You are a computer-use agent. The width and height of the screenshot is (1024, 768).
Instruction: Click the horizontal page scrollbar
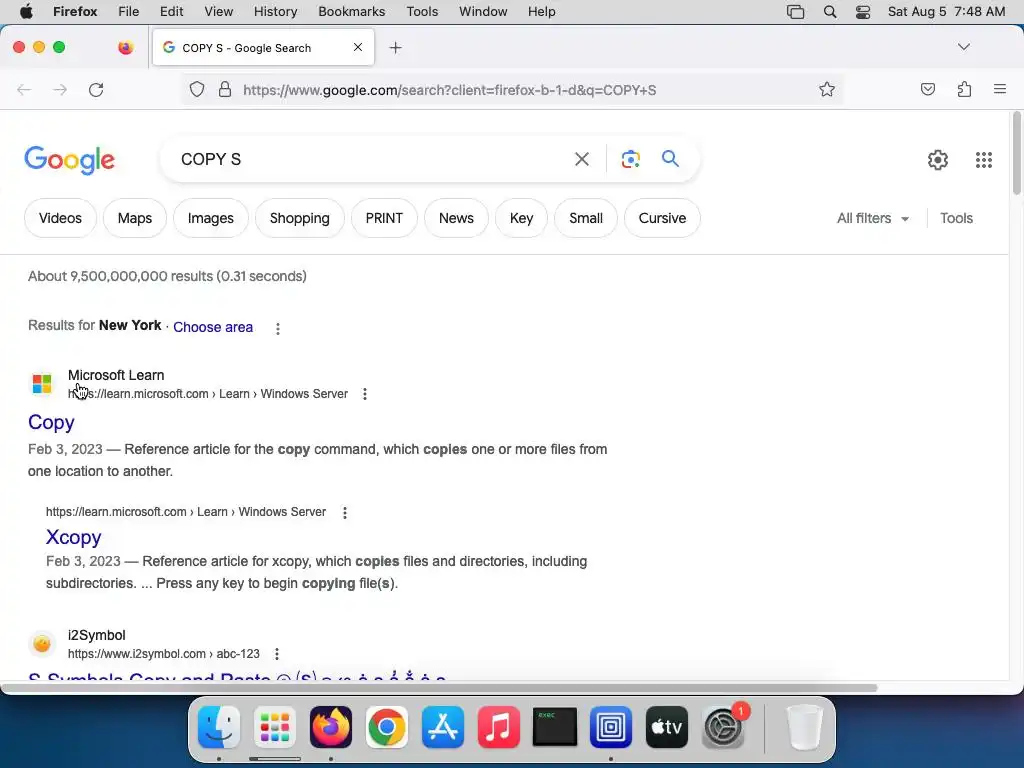(439, 688)
